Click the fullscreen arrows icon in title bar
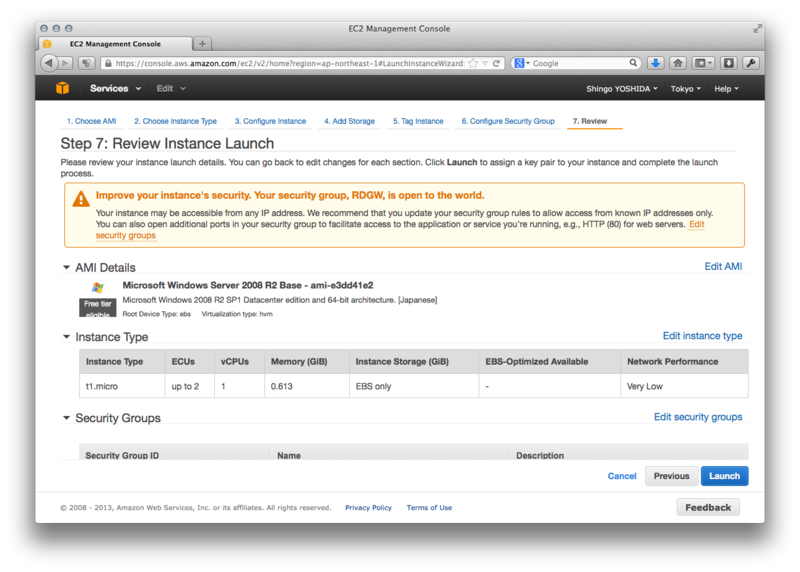The height and width of the screenshot is (572, 800). click(x=757, y=29)
